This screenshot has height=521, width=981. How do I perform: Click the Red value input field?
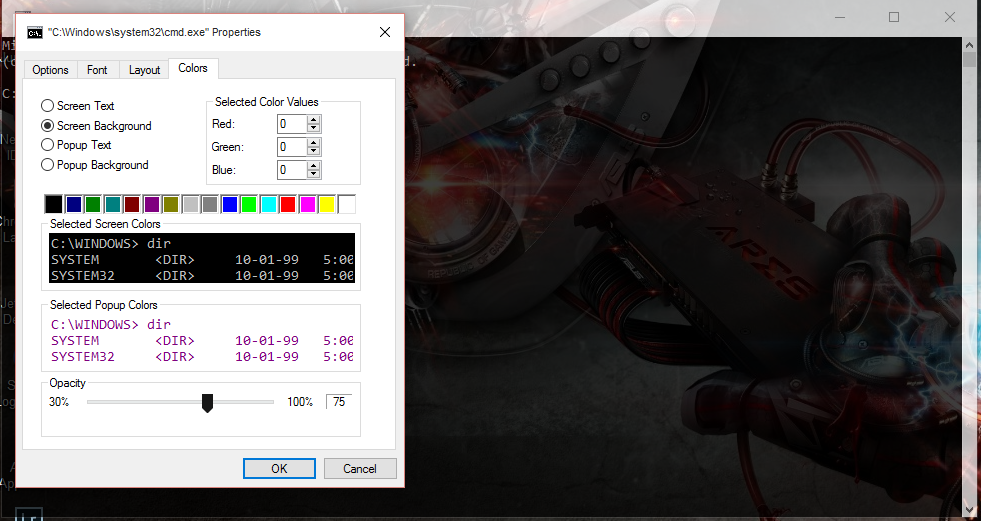point(292,124)
